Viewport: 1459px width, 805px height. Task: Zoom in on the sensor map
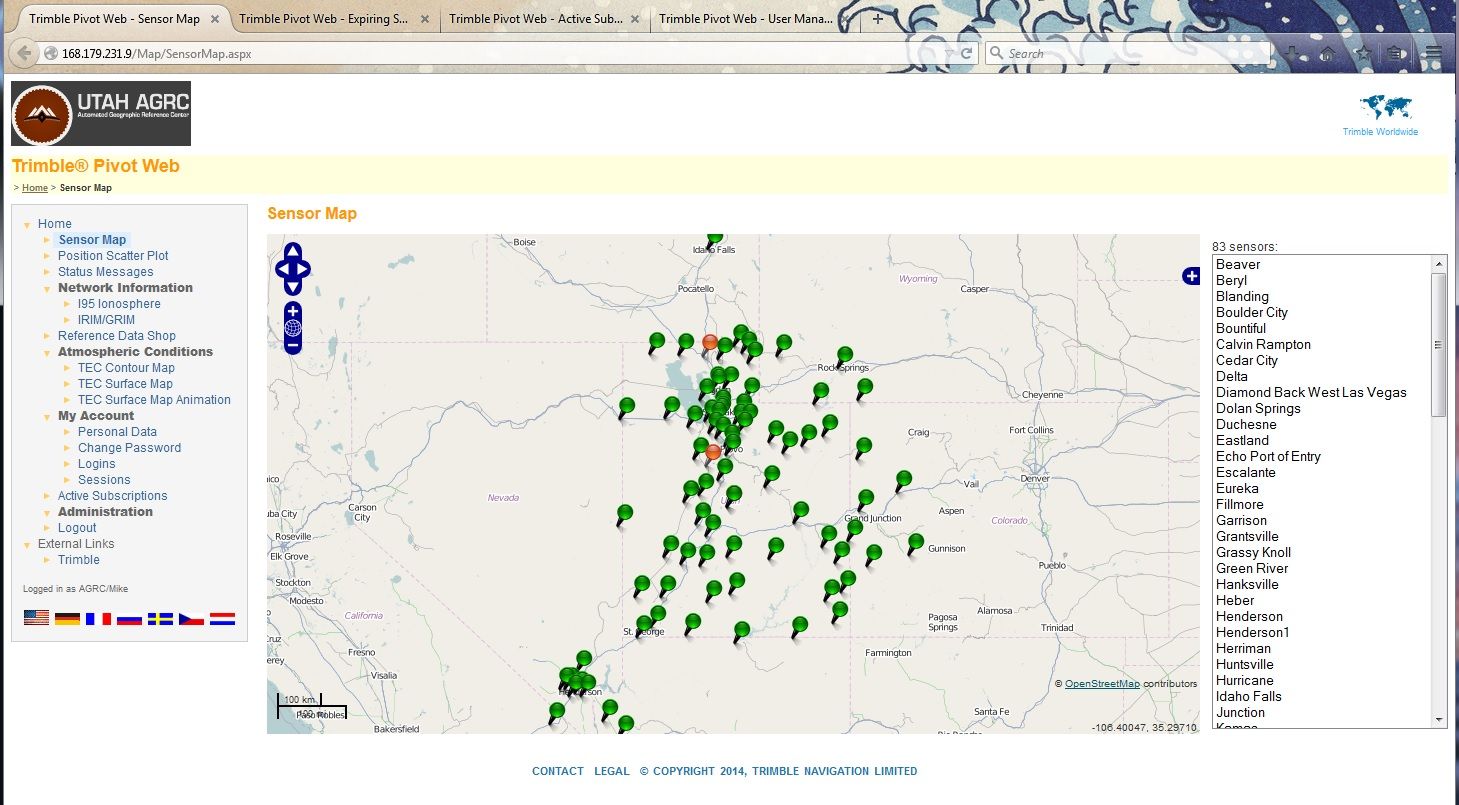(292, 310)
